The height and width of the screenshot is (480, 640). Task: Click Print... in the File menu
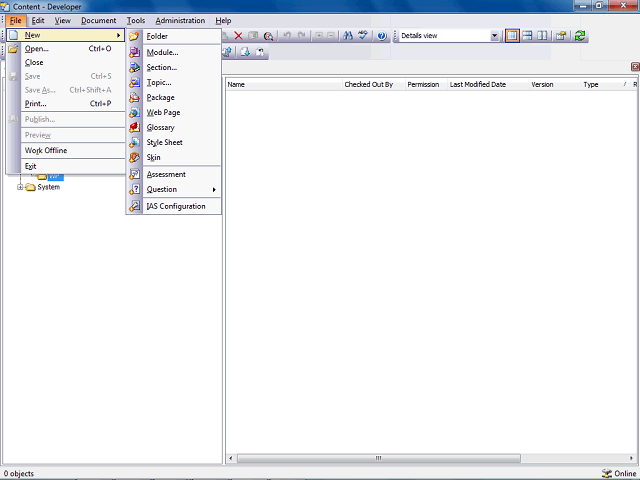(x=66, y=104)
